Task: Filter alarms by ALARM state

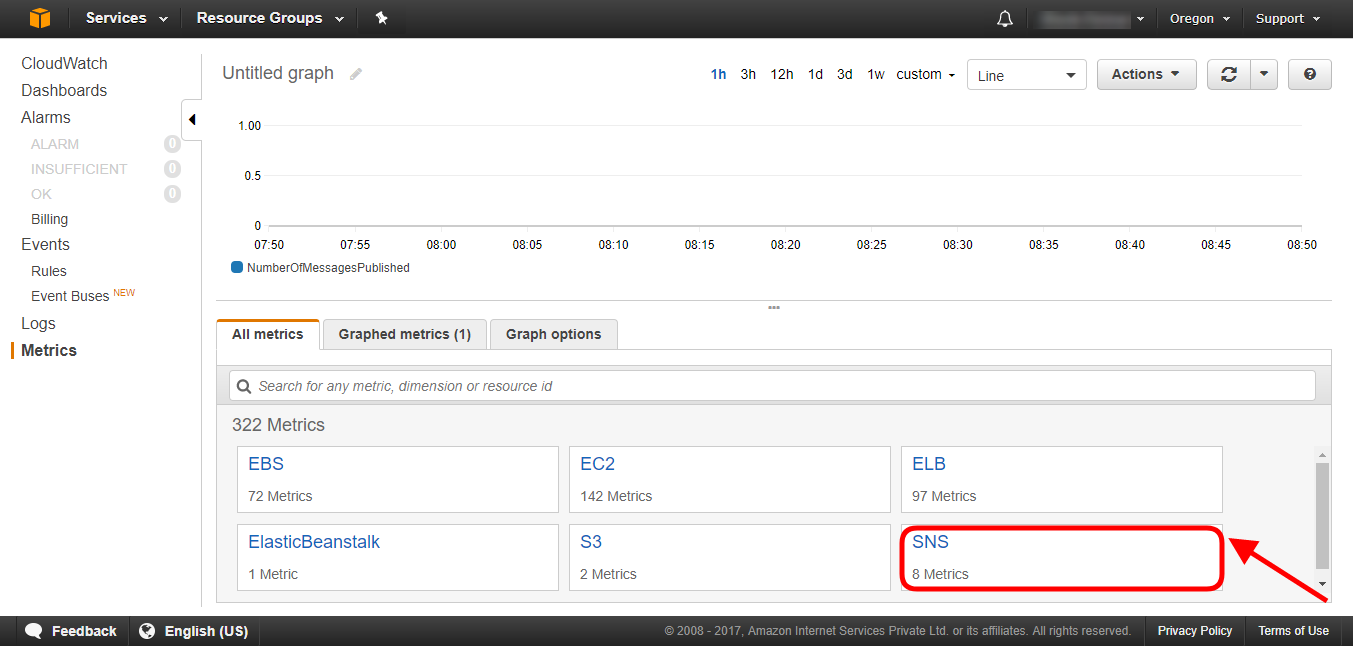Action: [55, 144]
